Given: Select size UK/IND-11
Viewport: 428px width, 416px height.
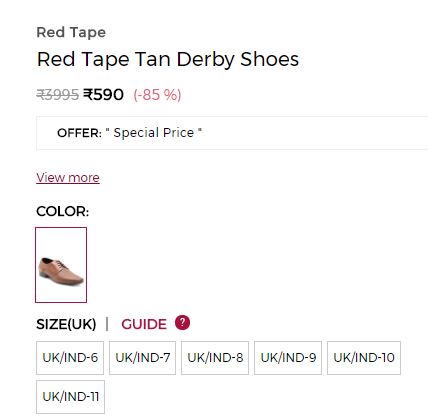Looking at the screenshot, I should point(70,397).
